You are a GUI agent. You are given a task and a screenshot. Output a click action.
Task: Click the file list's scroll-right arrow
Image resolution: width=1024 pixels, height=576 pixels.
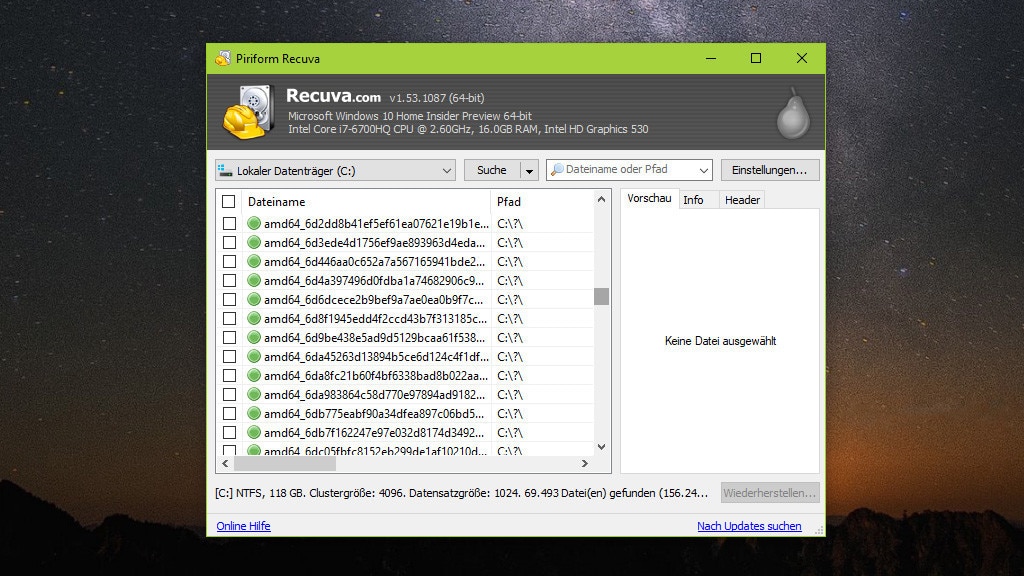585,464
